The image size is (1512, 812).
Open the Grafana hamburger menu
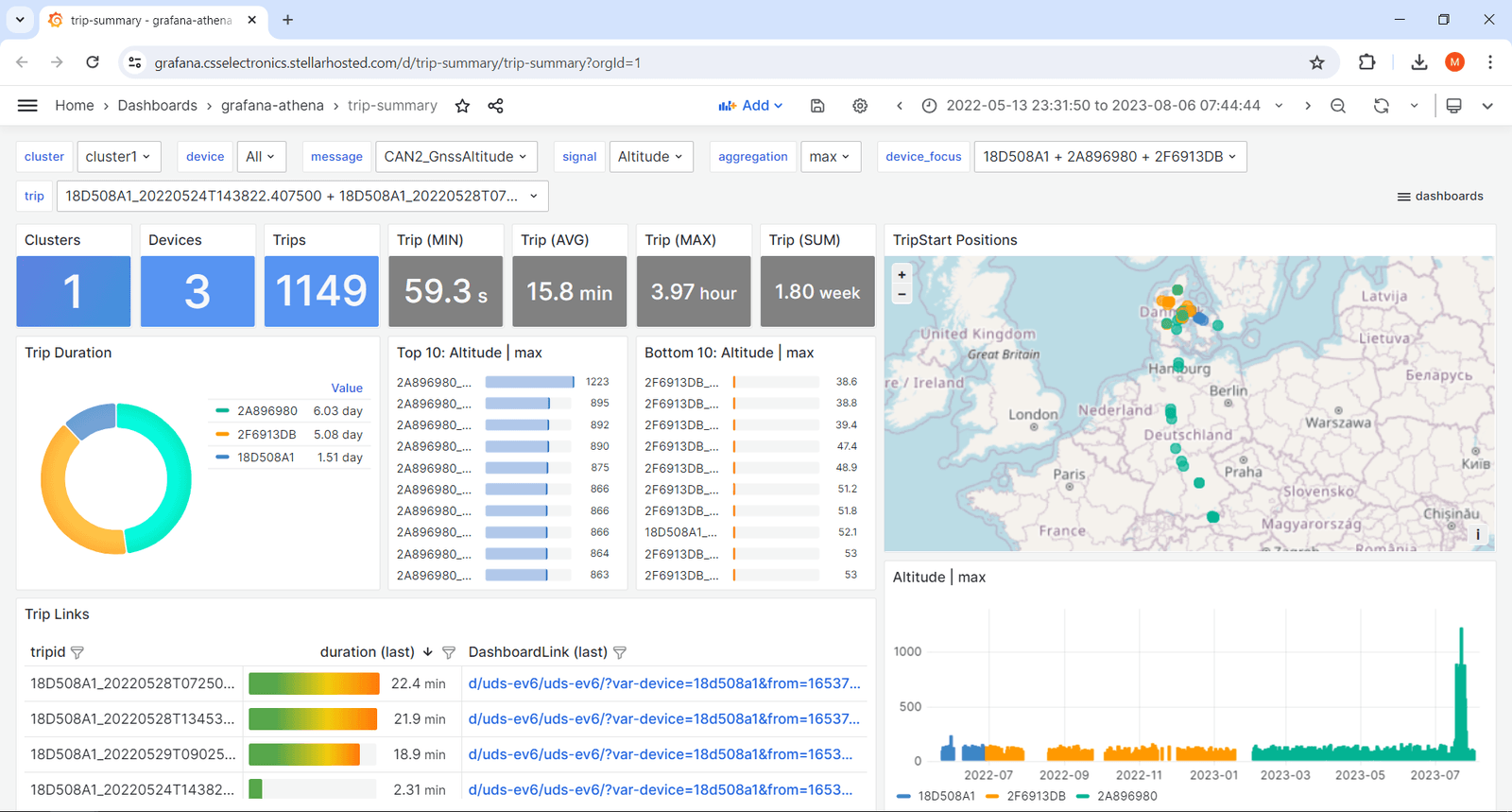[27, 106]
